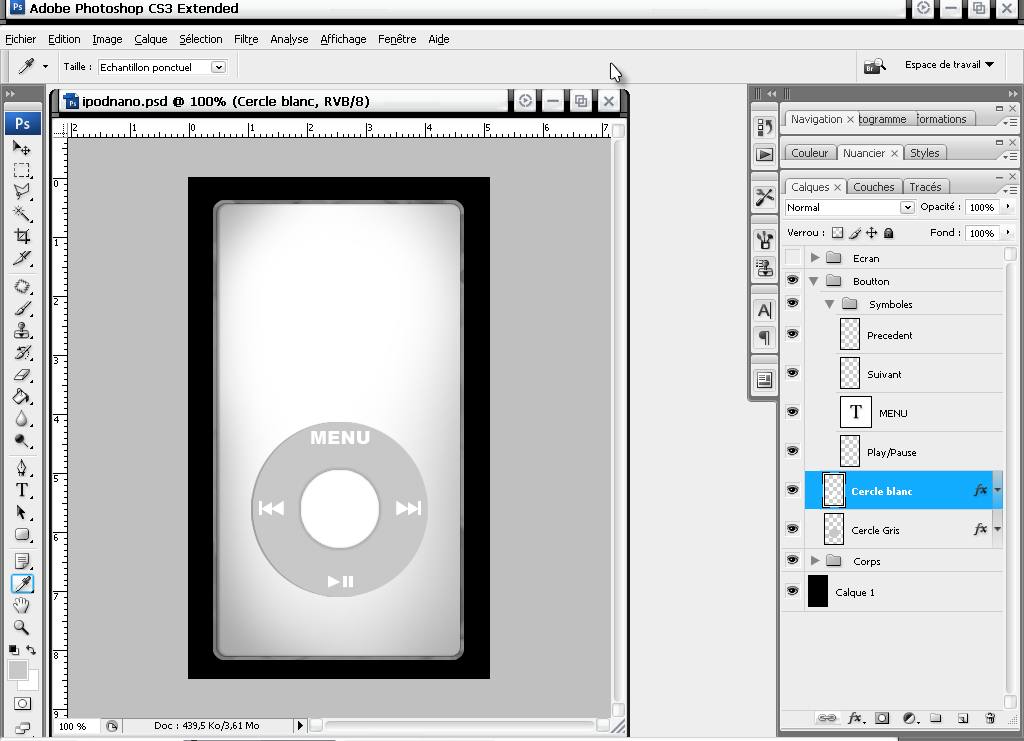Open the Fichier menu
Image resolution: width=1024 pixels, height=741 pixels.
[x=20, y=39]
